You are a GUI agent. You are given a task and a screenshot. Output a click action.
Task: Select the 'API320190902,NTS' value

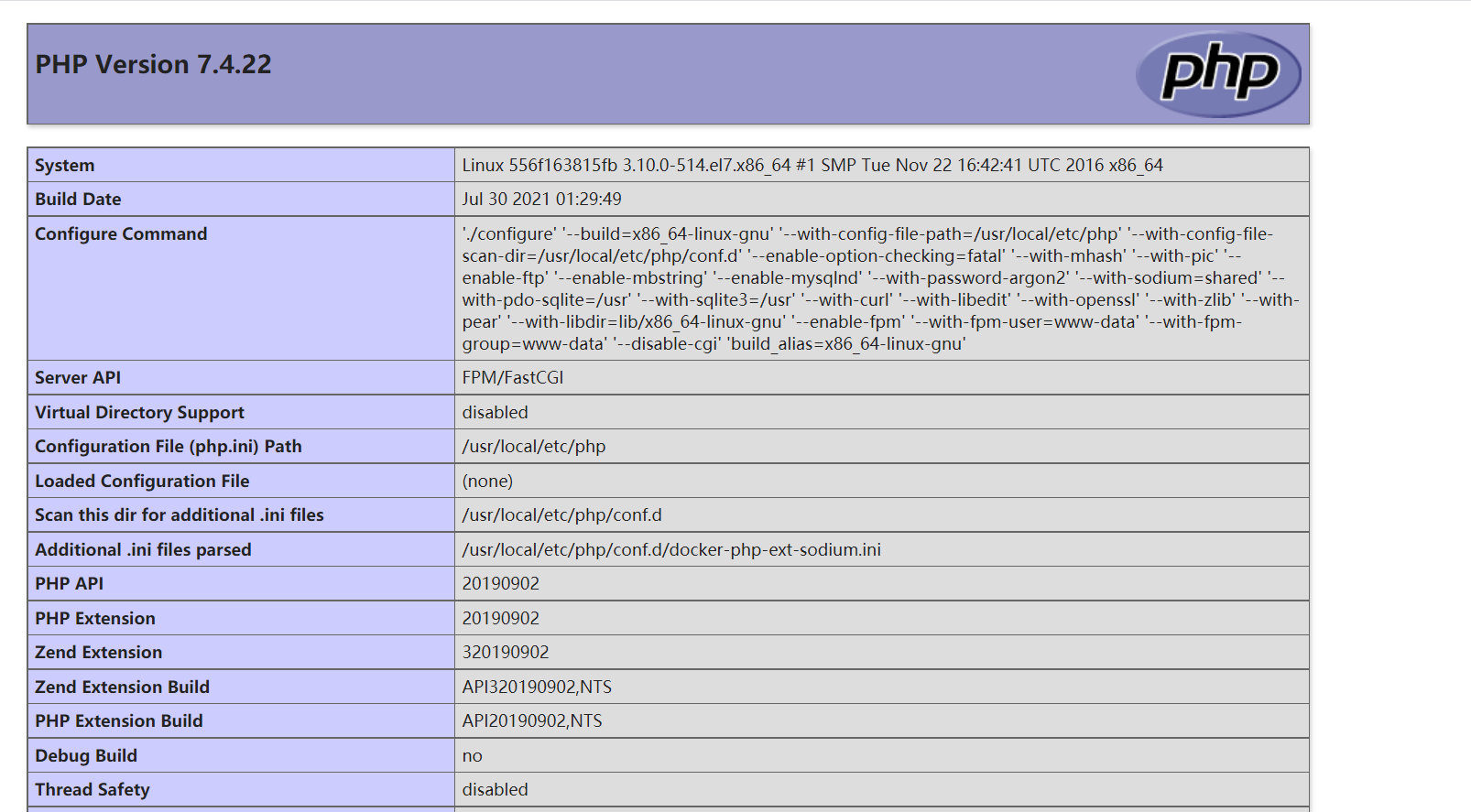pyautogui.click(x=537, y=687)
